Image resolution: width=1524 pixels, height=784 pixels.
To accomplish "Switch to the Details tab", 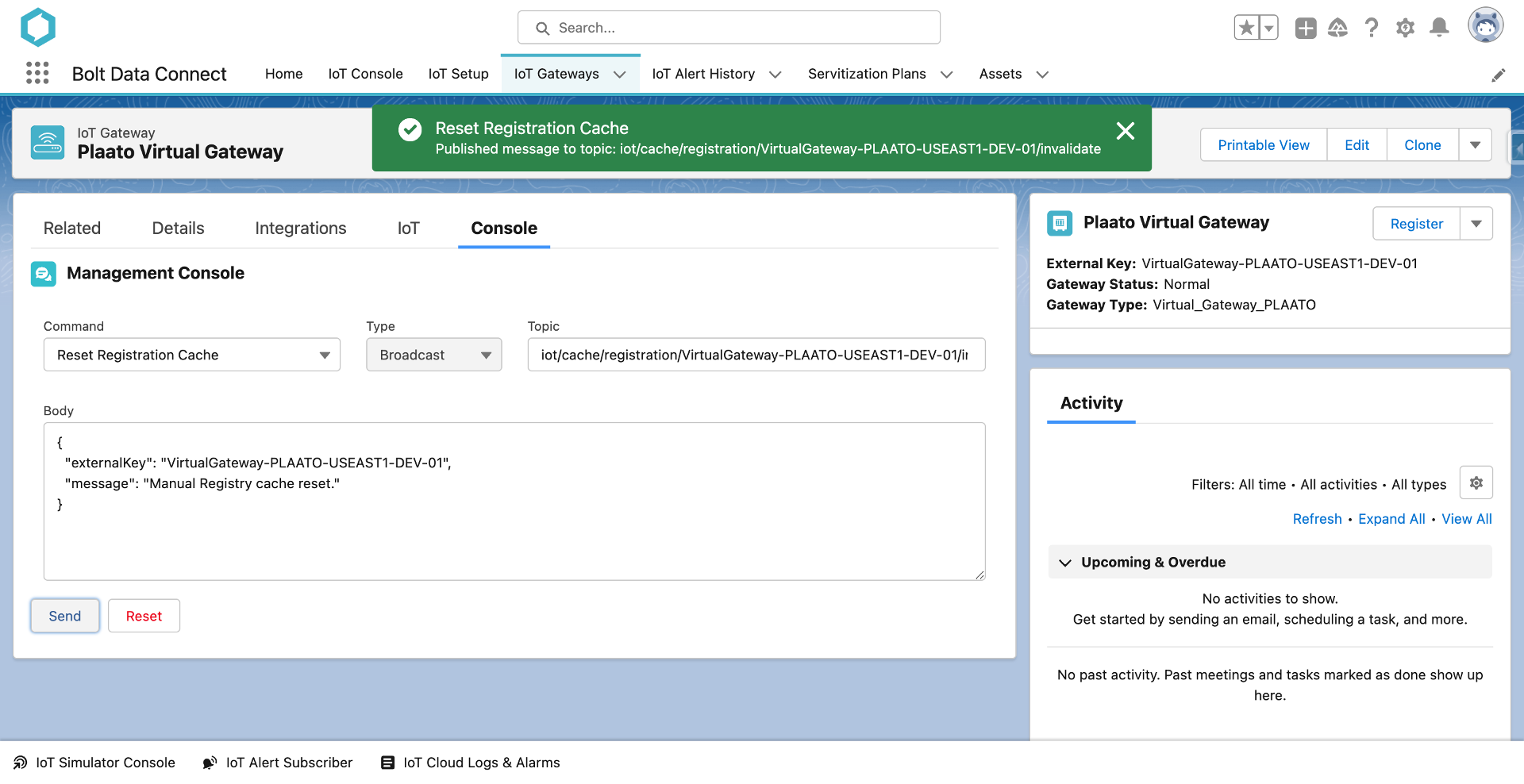I will (x=178, y=229).
